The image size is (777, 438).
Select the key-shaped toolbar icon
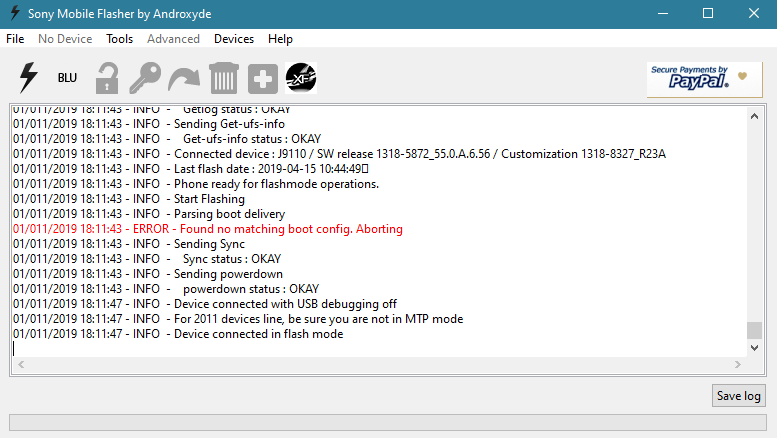tap(145, 78)
